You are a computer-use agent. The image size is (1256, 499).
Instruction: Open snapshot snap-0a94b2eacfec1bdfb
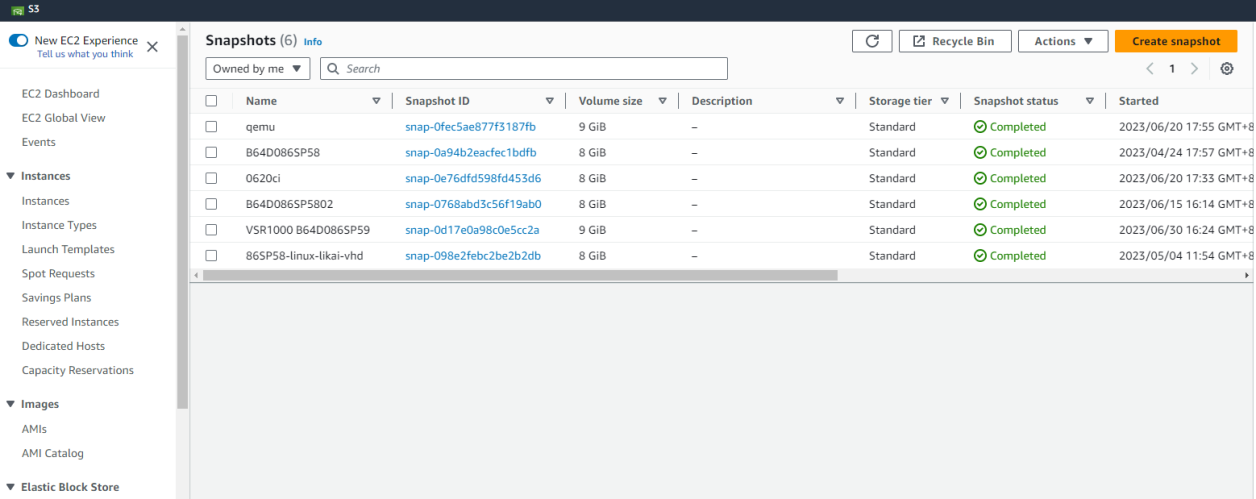pos(470,153)
